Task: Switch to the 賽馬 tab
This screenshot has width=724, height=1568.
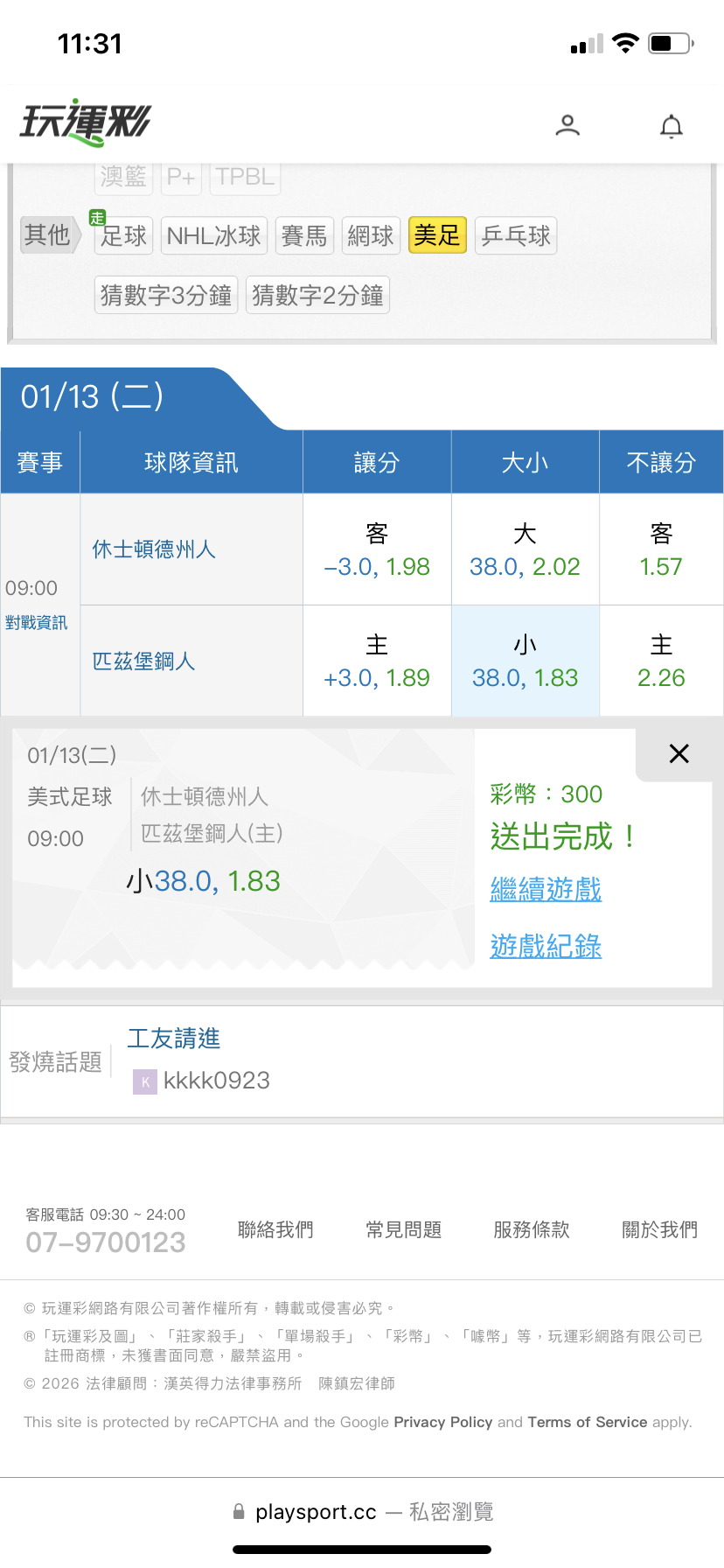Action: (x=304, y=235)
